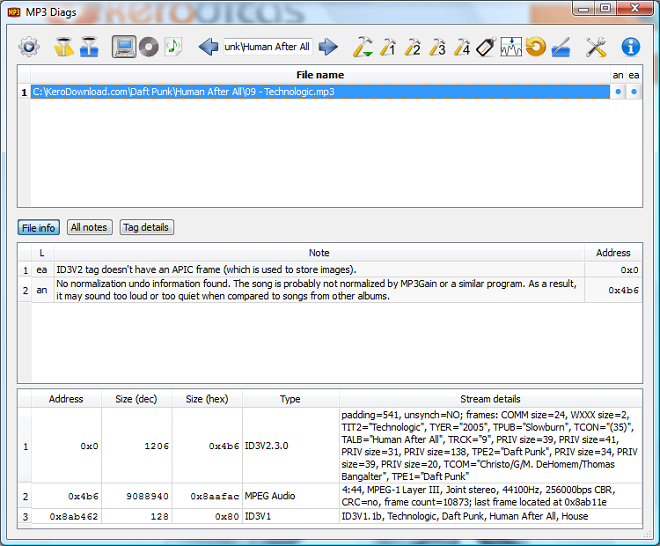Open the tag editor label icon

[486, 47]
